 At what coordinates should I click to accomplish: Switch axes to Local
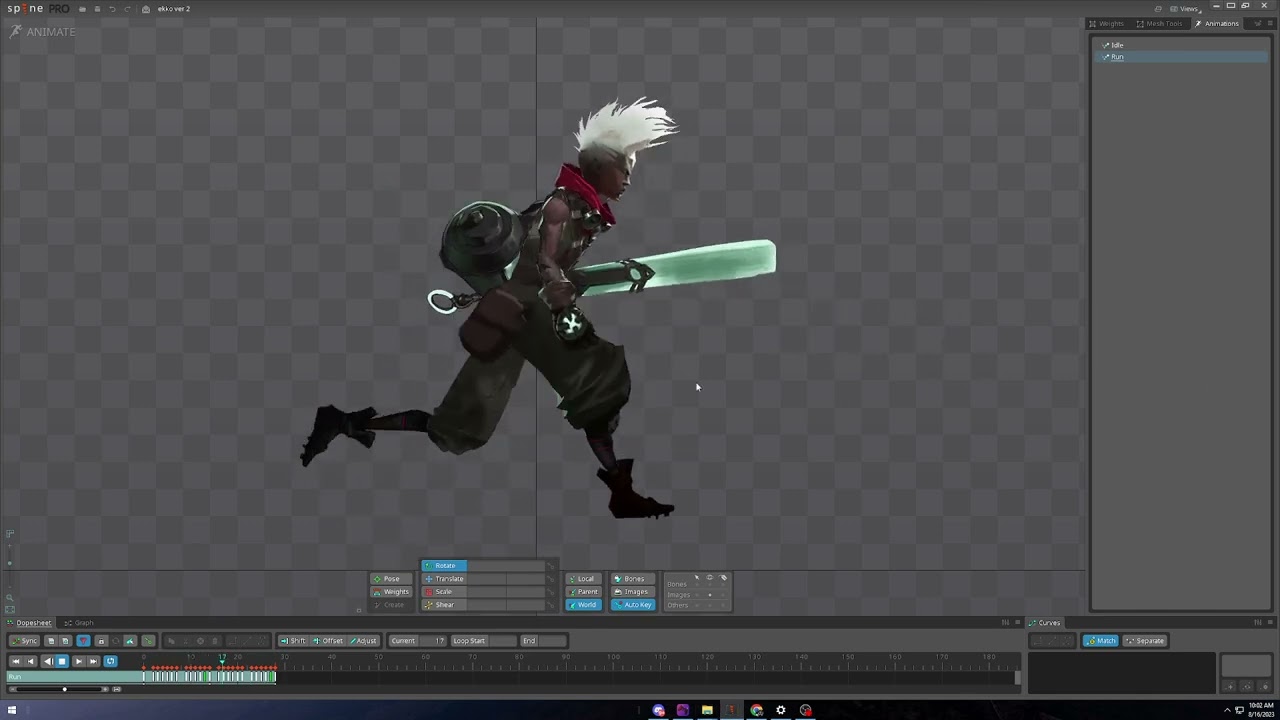[x=585, y=579]
